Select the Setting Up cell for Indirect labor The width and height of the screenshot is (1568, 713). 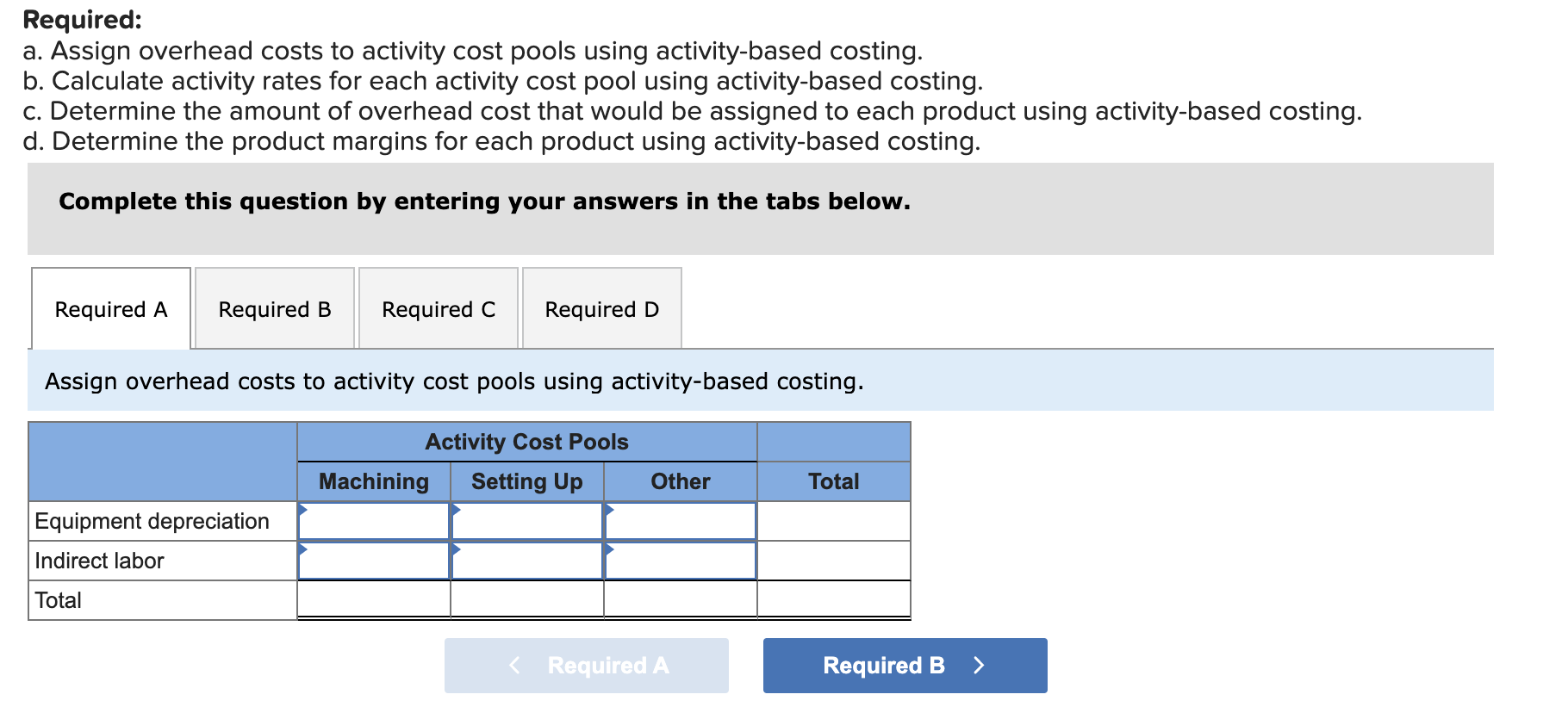click(526, 561)
